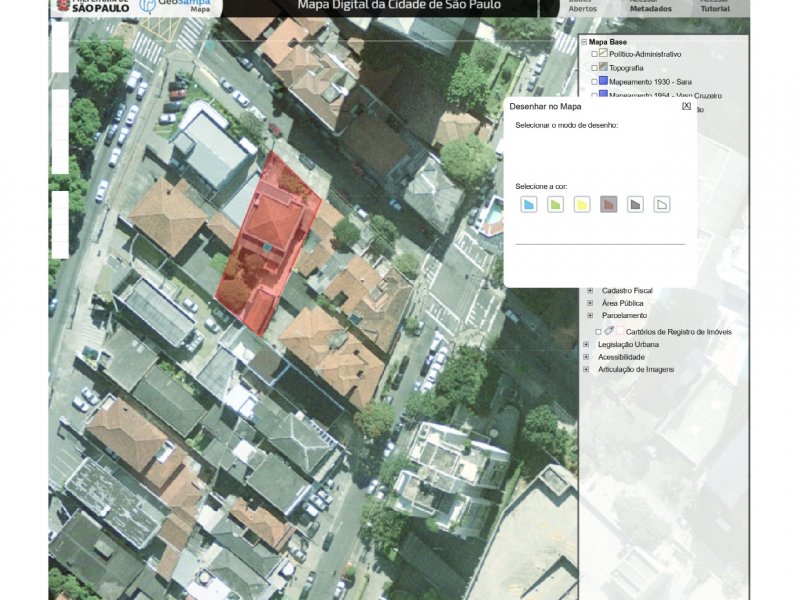Expand the Cadastro Fiscal group
The image size is (800, 600).
point(590,290)
